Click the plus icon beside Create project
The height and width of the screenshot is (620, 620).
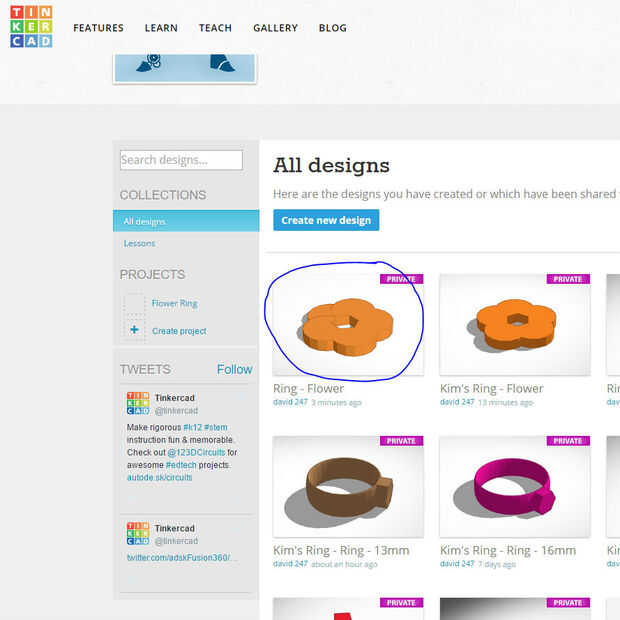pos(134,329)
